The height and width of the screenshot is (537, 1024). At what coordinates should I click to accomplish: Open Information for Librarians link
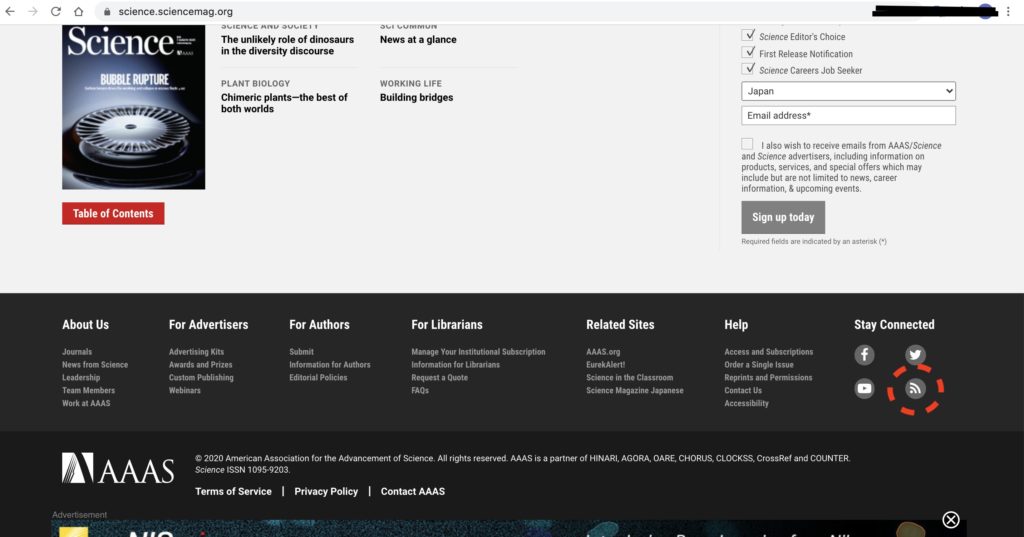tap(455, 365)
